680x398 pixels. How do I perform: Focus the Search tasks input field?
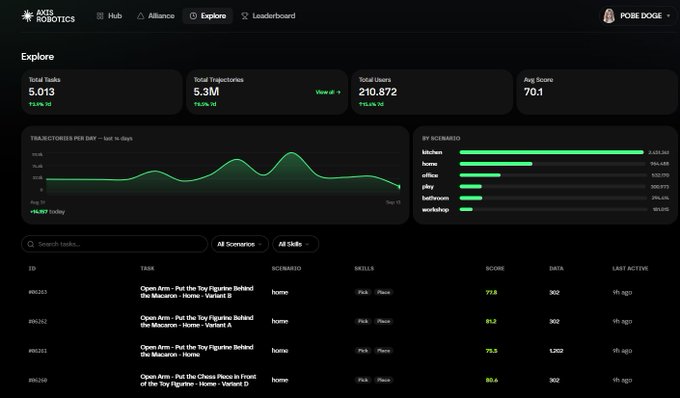pyautogui.click(x=114, y=244)
